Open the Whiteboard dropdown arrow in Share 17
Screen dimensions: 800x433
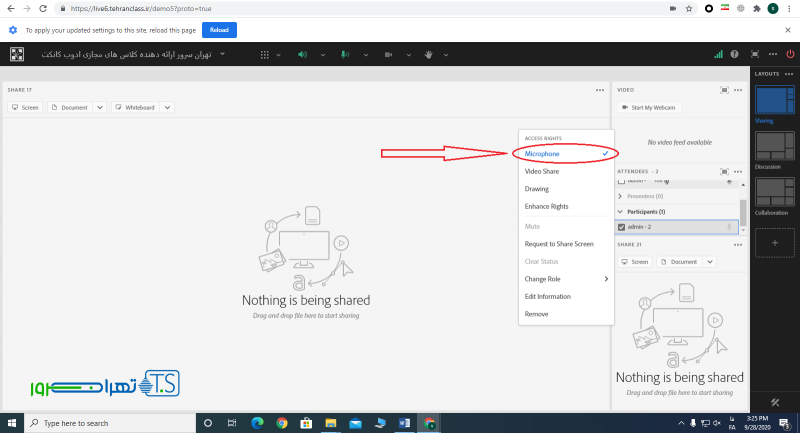pos(167,107)
